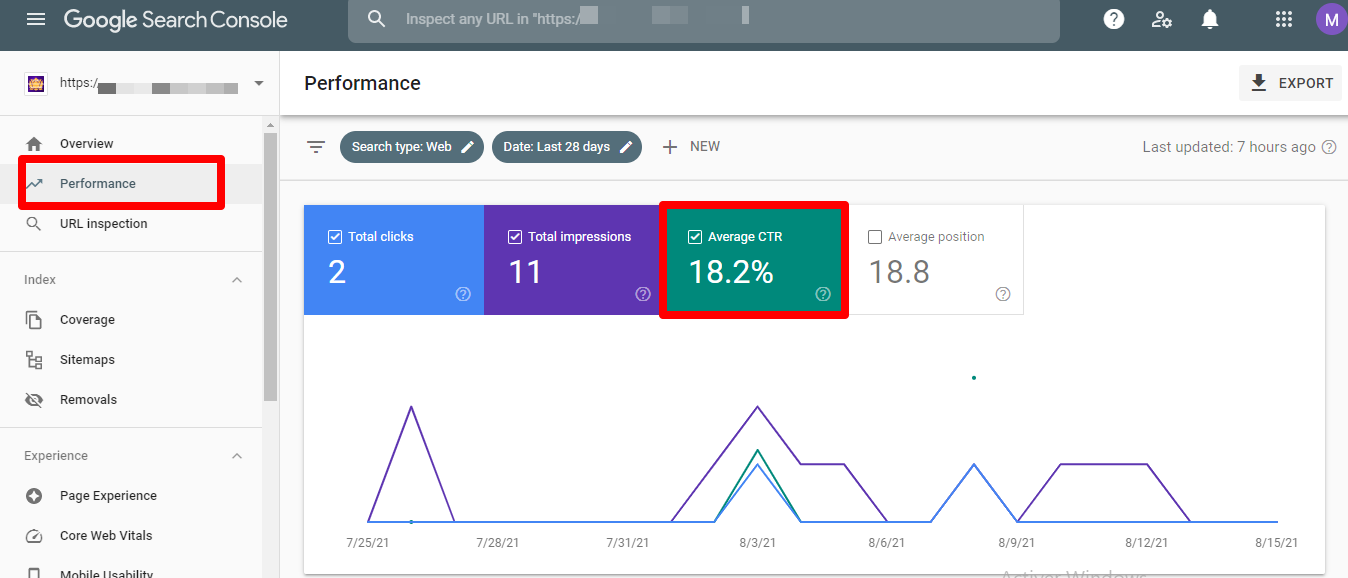Image resolution: width=1348 pixels, height=578 pixels.
Task: Collapse the Index section
Action: (x=237, y=280)
